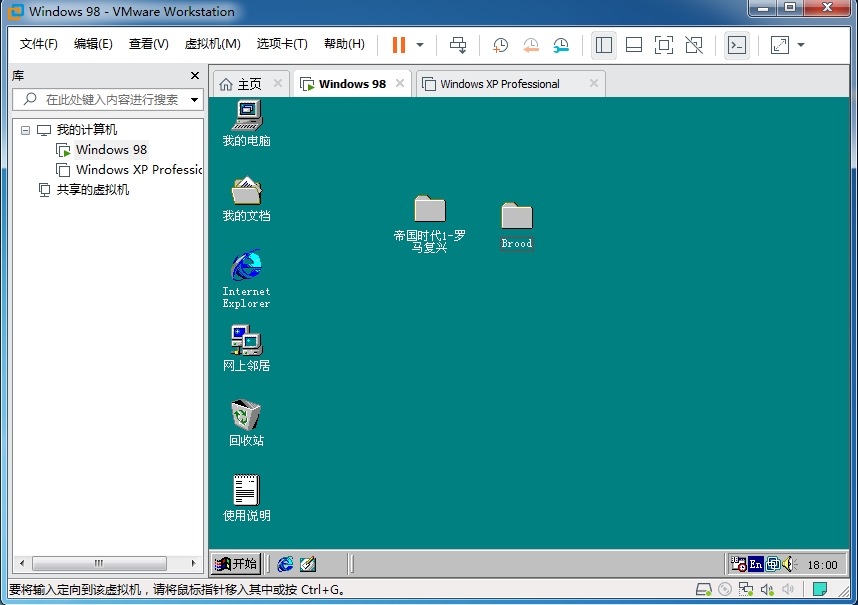
Task: Collapse the 我的计算机 tree node
Action: 25,130
